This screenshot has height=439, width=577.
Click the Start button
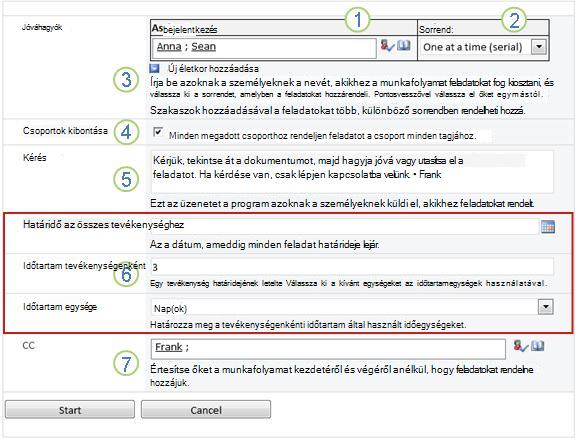pos(70,410)
